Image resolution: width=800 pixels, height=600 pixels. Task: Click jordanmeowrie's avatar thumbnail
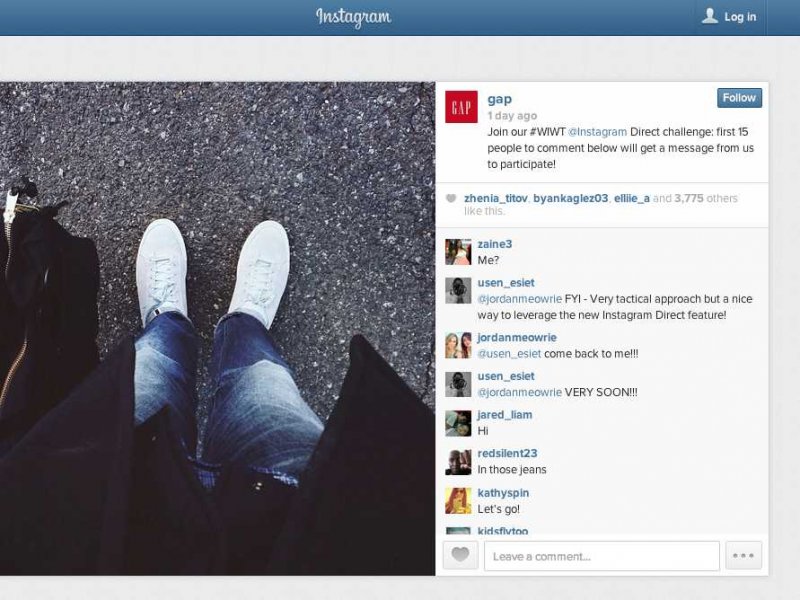tap(458, 345)
